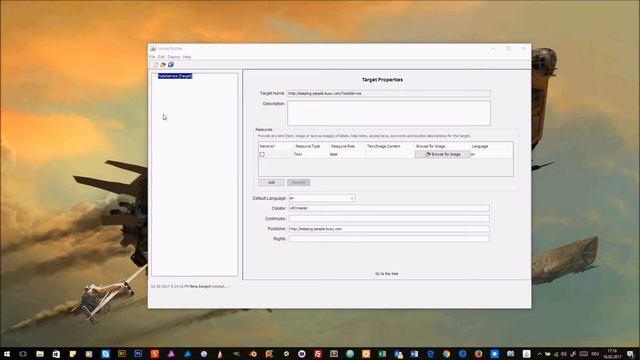Click the Go to the tree link
640x360 pixels.
pos(387,274)
